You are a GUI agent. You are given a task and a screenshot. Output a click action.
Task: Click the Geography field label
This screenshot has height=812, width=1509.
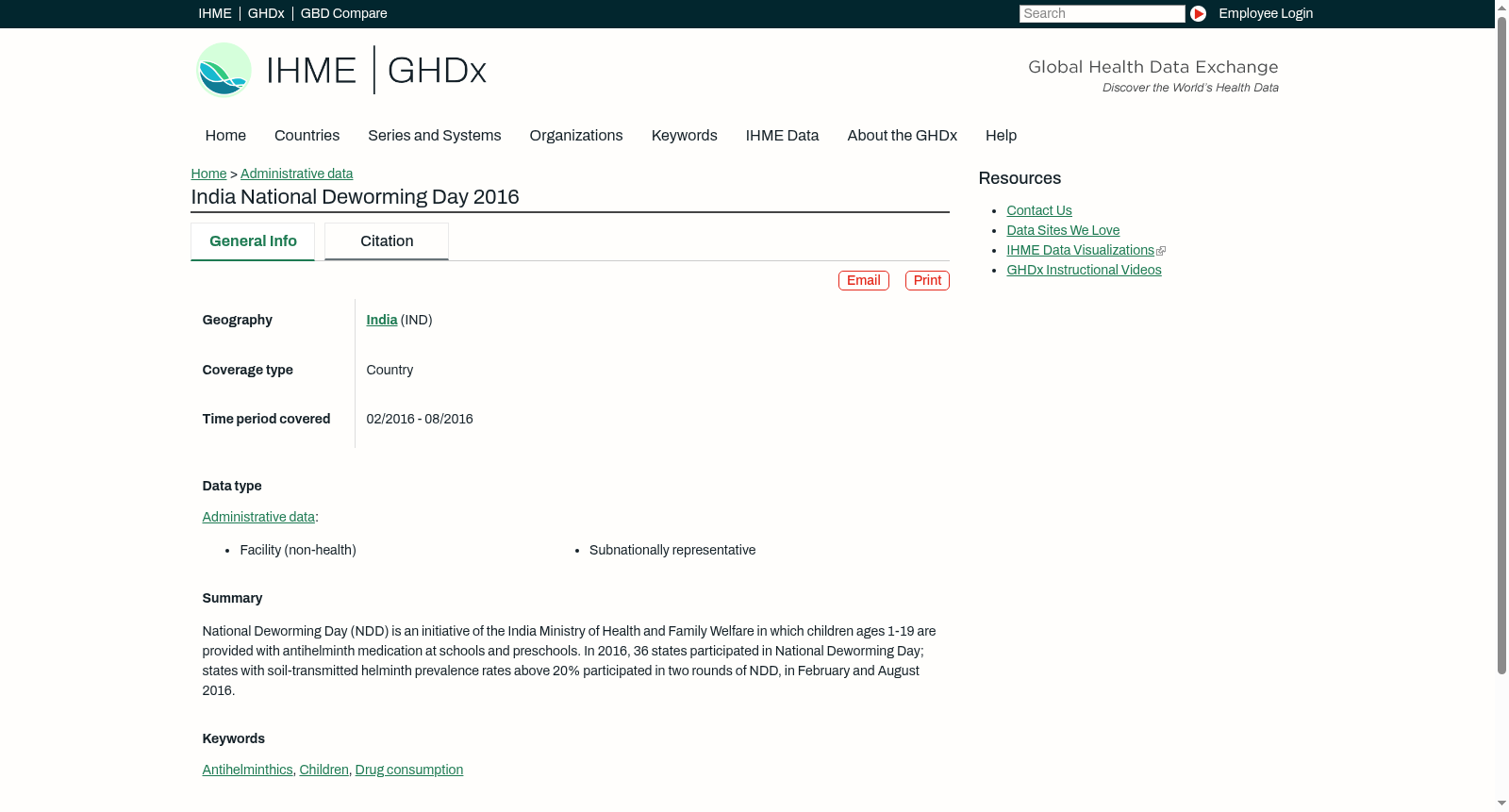tap(237, 321)
